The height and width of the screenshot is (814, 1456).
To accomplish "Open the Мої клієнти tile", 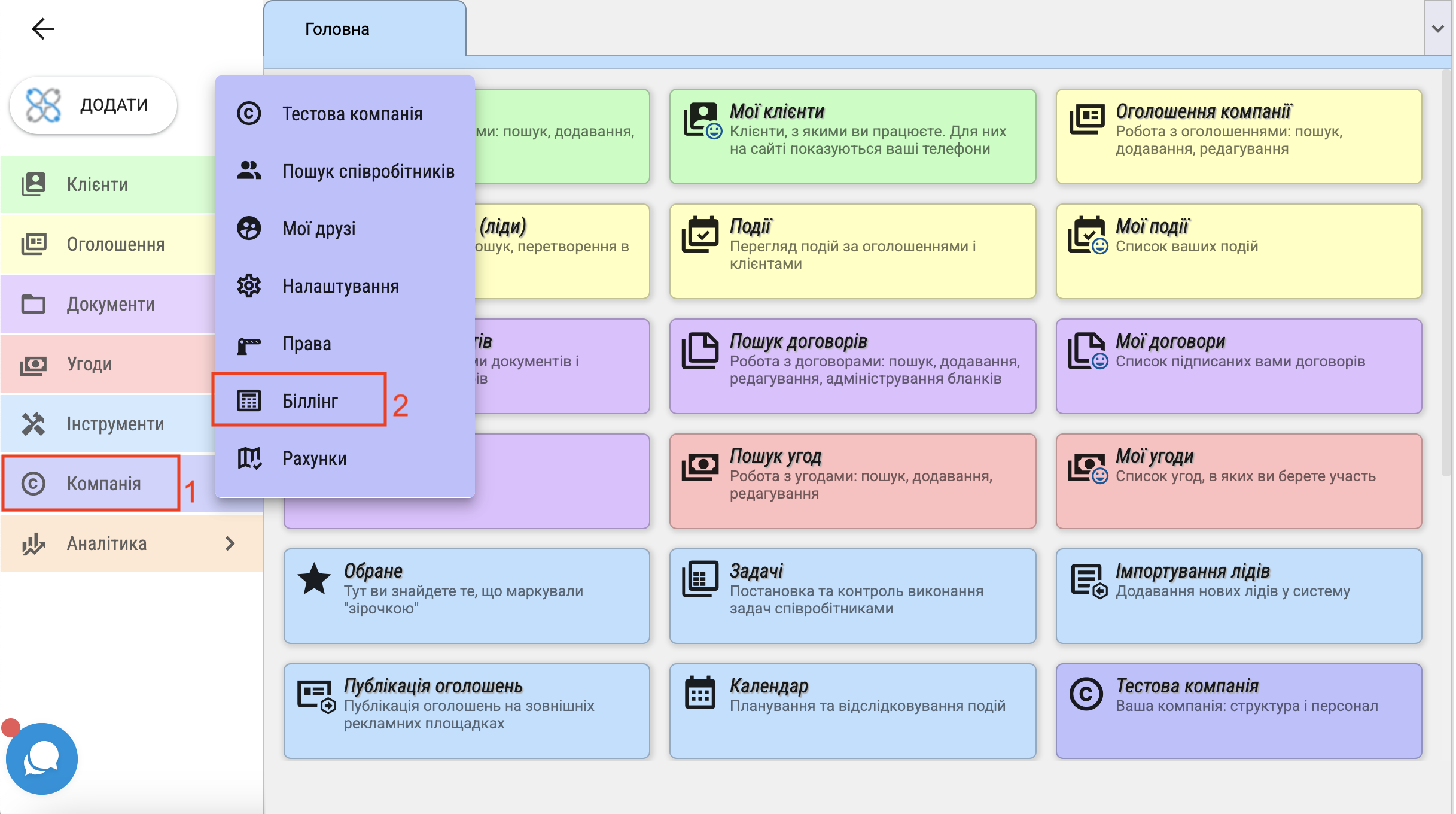I will tap(852, 136).
